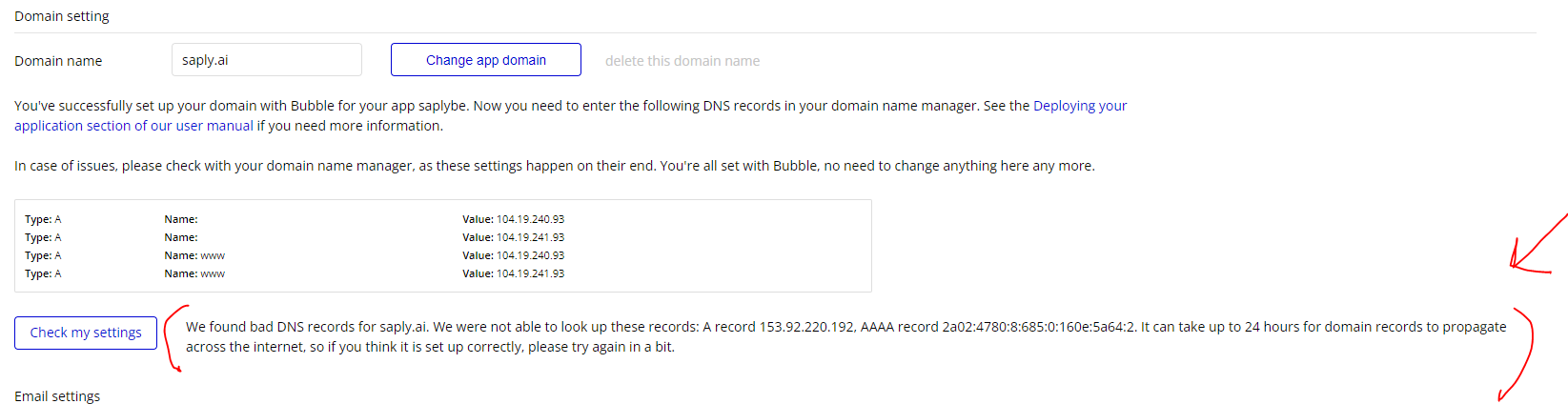The width and height of the screenshot is (1568, 404).
Task: Click the red arrow annotation pointing left
Action: tap(1537, 246)
